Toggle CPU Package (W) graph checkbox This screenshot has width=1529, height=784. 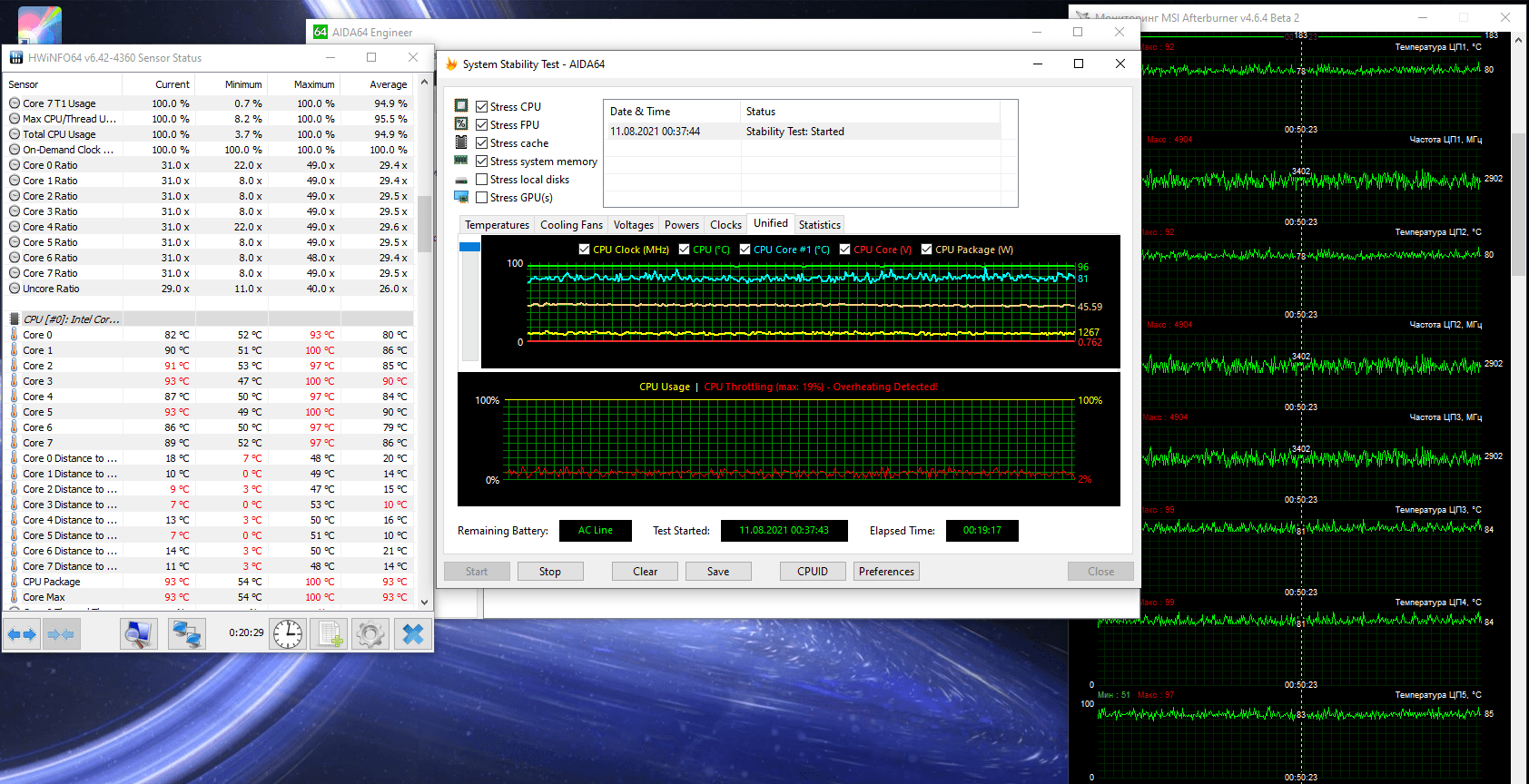pos(926,250)
